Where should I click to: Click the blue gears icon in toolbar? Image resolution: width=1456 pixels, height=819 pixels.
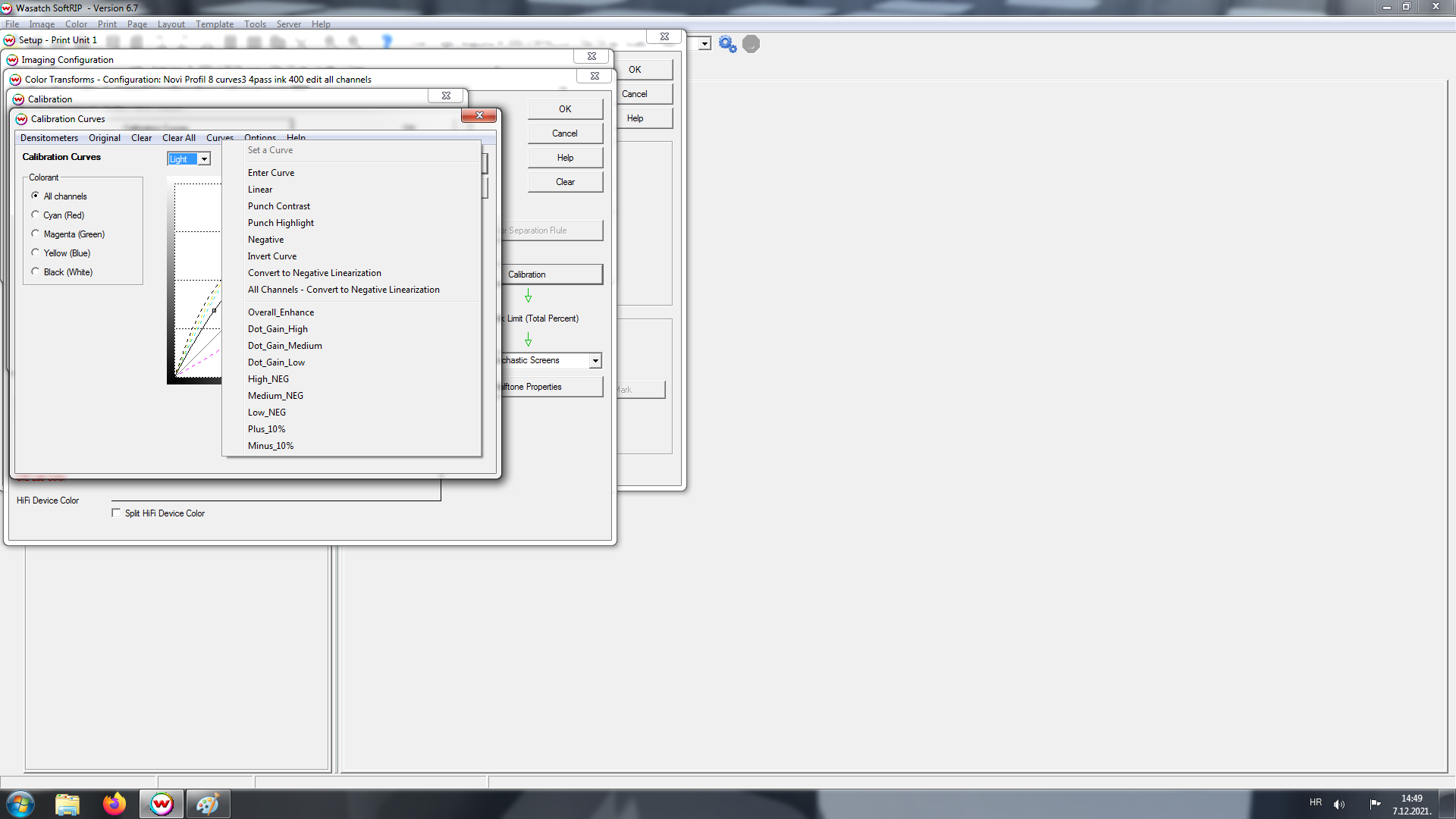(727, 44)
